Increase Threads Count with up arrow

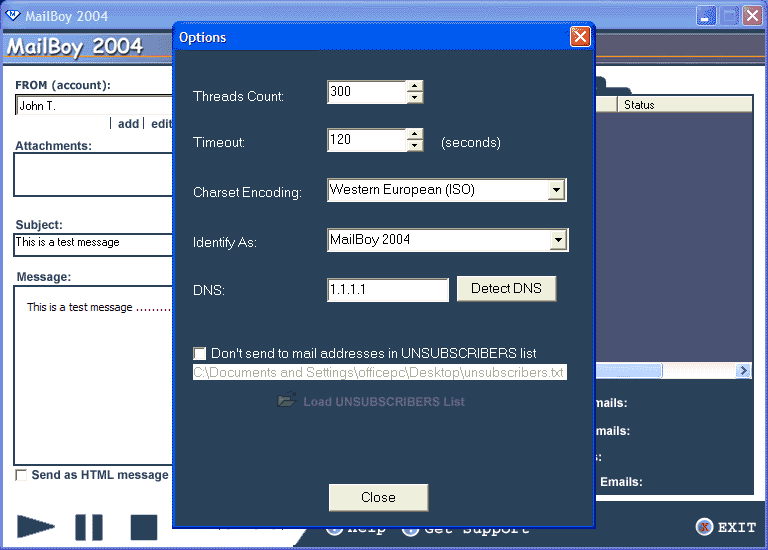[x=415, y=86]
